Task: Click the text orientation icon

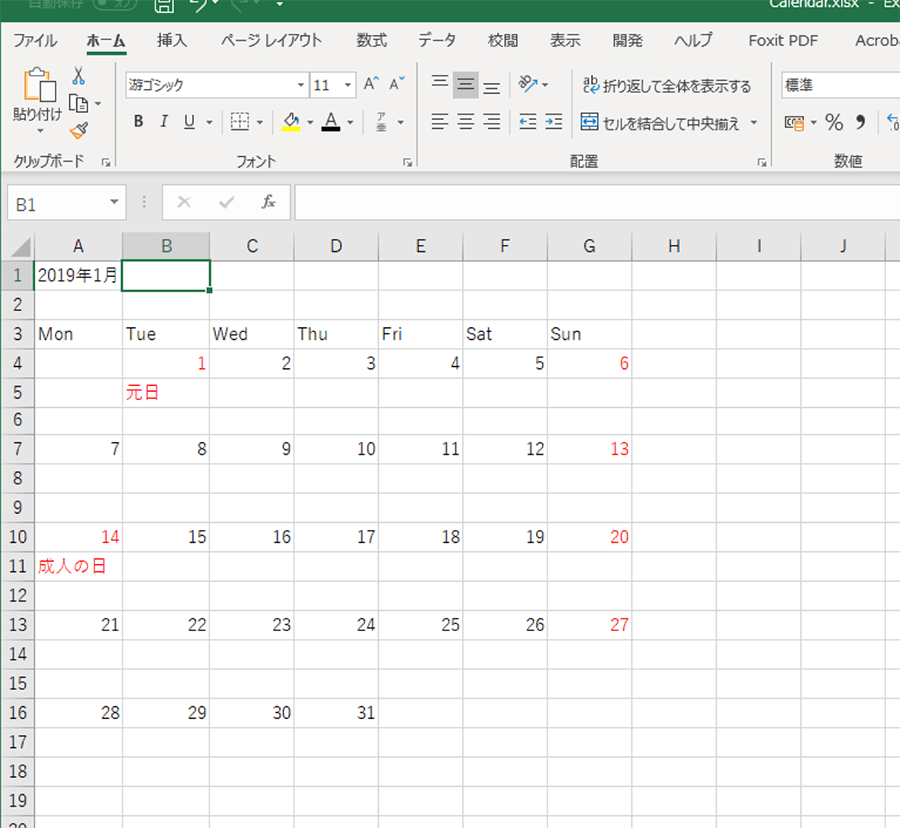Action: point(527,84)
